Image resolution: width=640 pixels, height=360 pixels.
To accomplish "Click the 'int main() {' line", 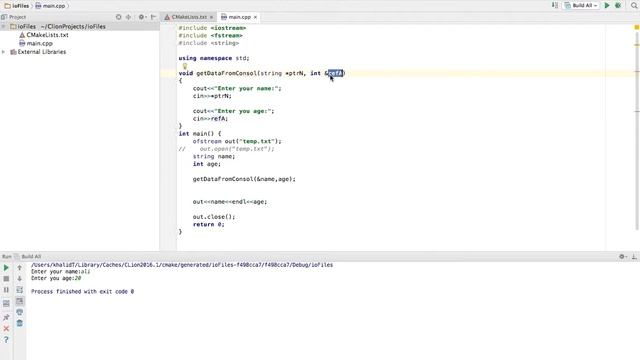I will coord(200,134).
